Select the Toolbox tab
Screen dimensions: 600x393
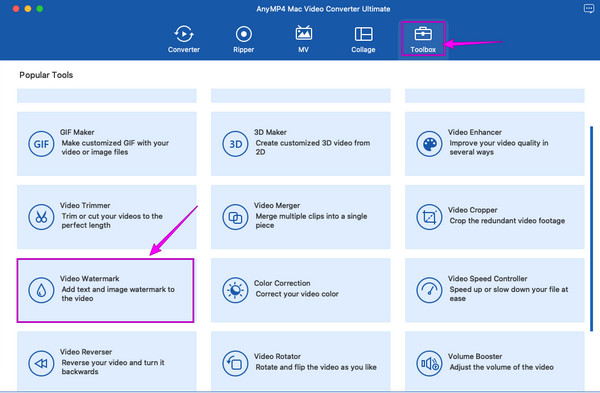tap(423, 39)
